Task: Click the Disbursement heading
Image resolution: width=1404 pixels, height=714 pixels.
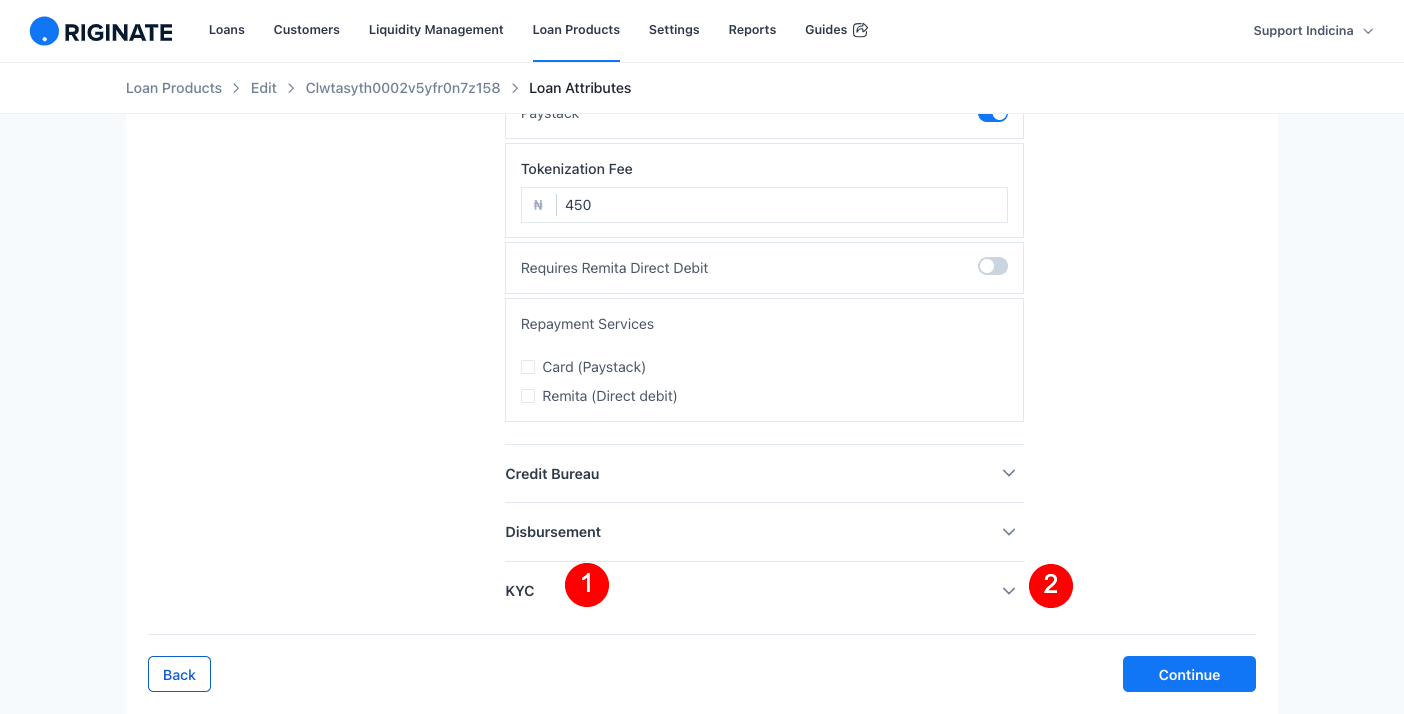Action: (x=553, y=532)
